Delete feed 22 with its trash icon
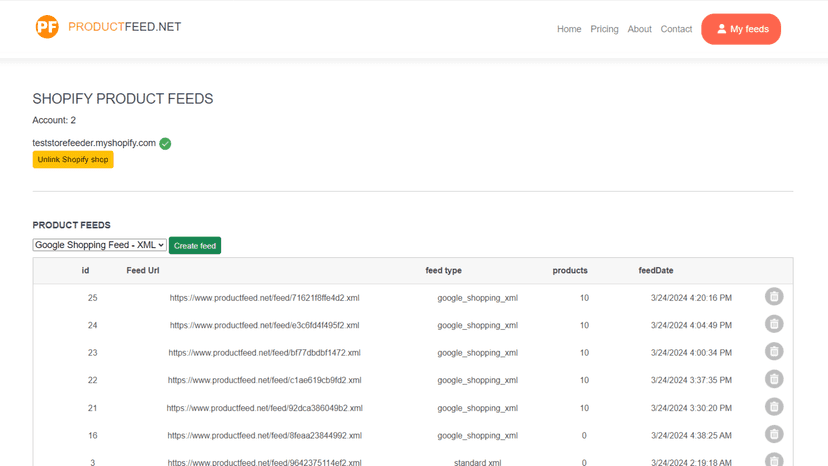828x466 pixels. (x=774, y=379)
